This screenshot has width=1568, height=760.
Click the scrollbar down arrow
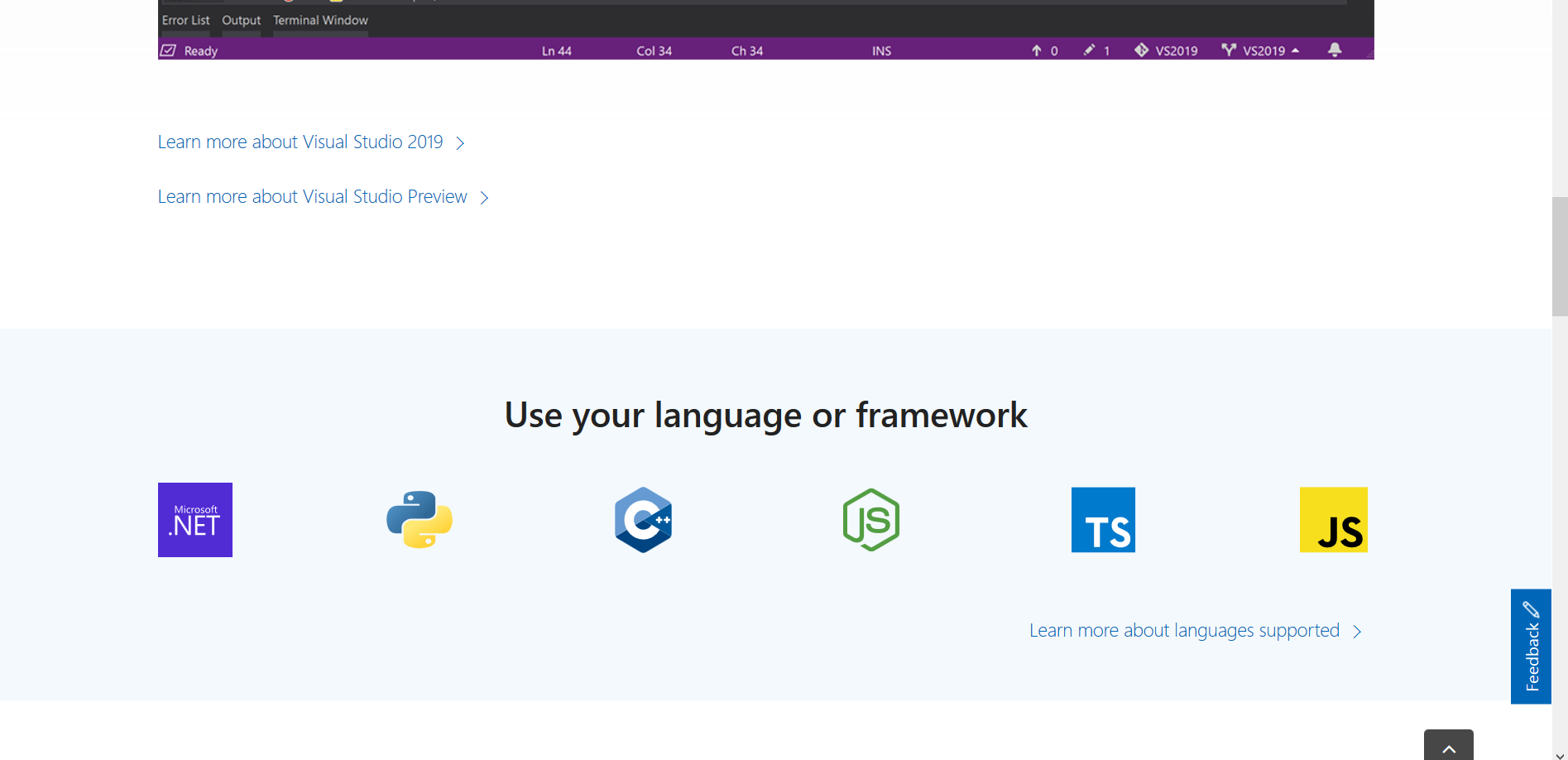click(1560, 754)
